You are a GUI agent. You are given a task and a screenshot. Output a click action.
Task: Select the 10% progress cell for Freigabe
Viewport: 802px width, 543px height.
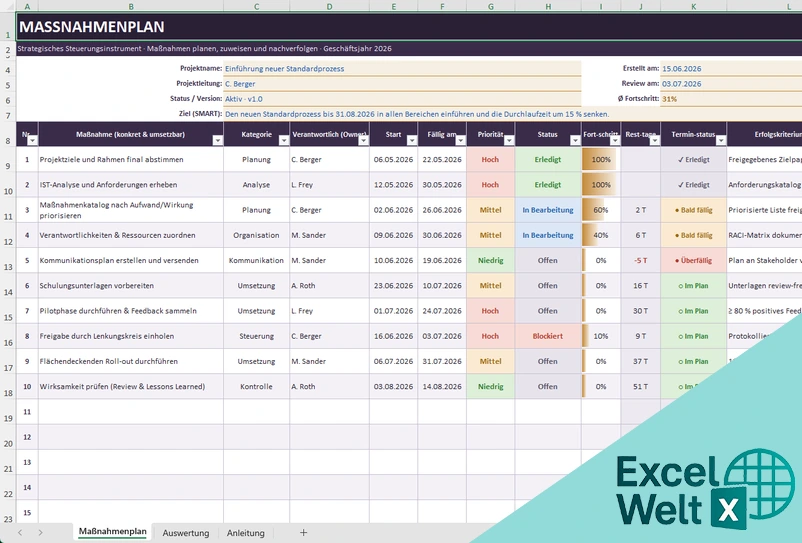601,336
